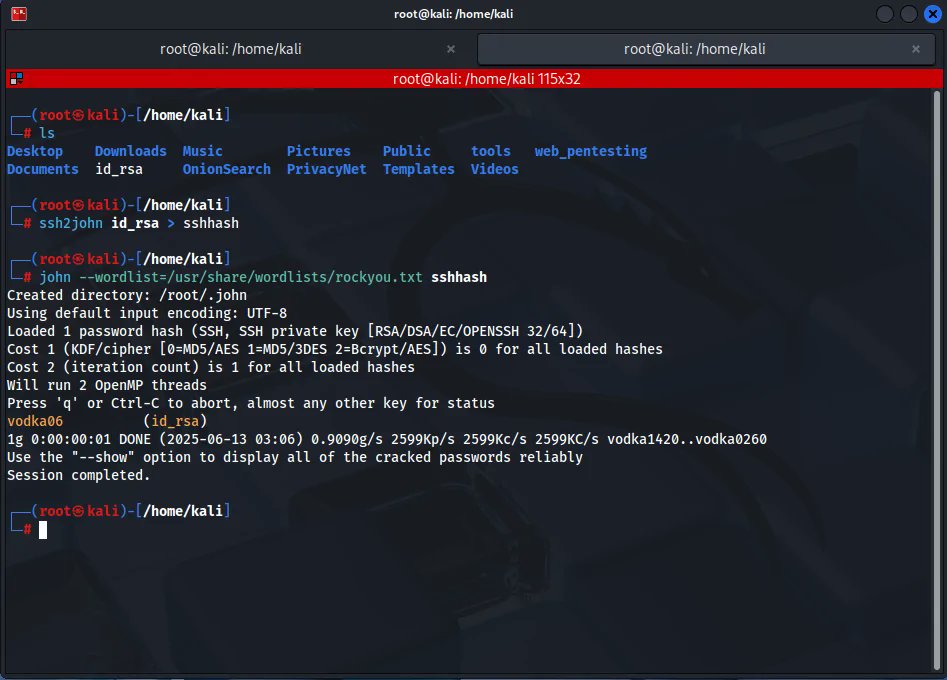Click the 'Session completed.' line

79,475
